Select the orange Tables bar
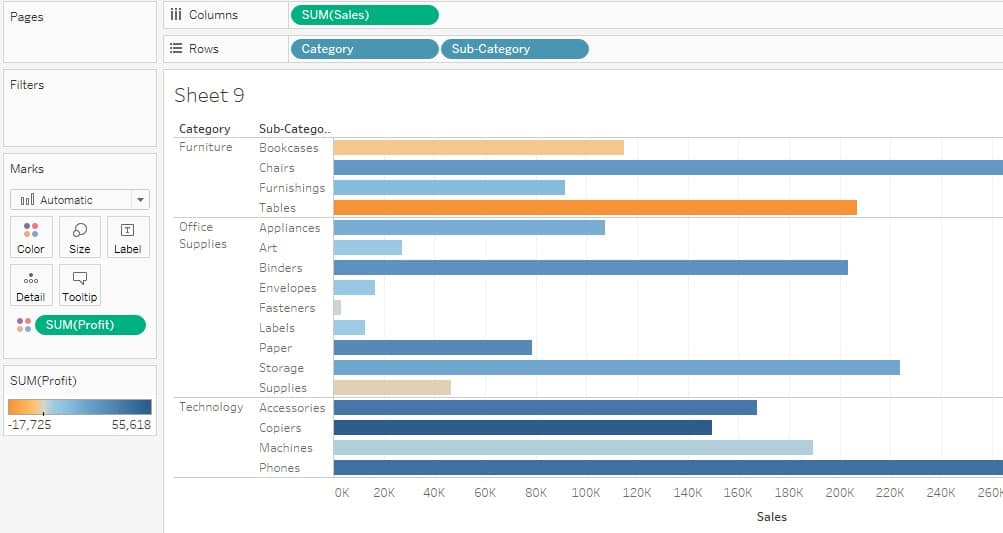Image resolution: width=1003 pixels, height=533 pixels. (x=594, y=207)
